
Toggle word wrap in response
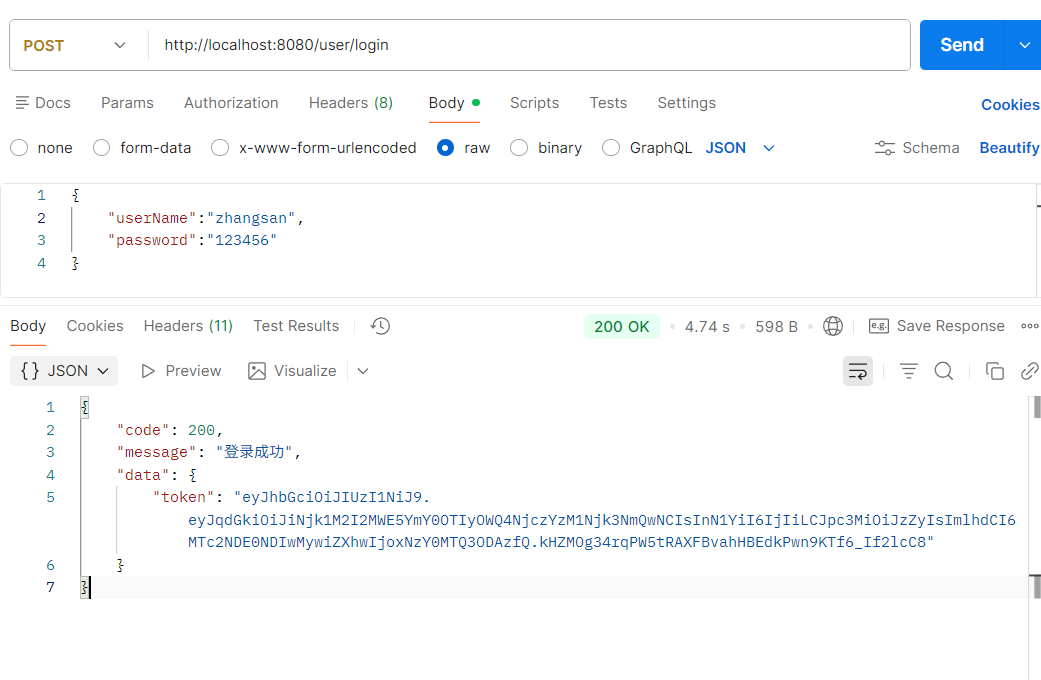pos(858,371)
